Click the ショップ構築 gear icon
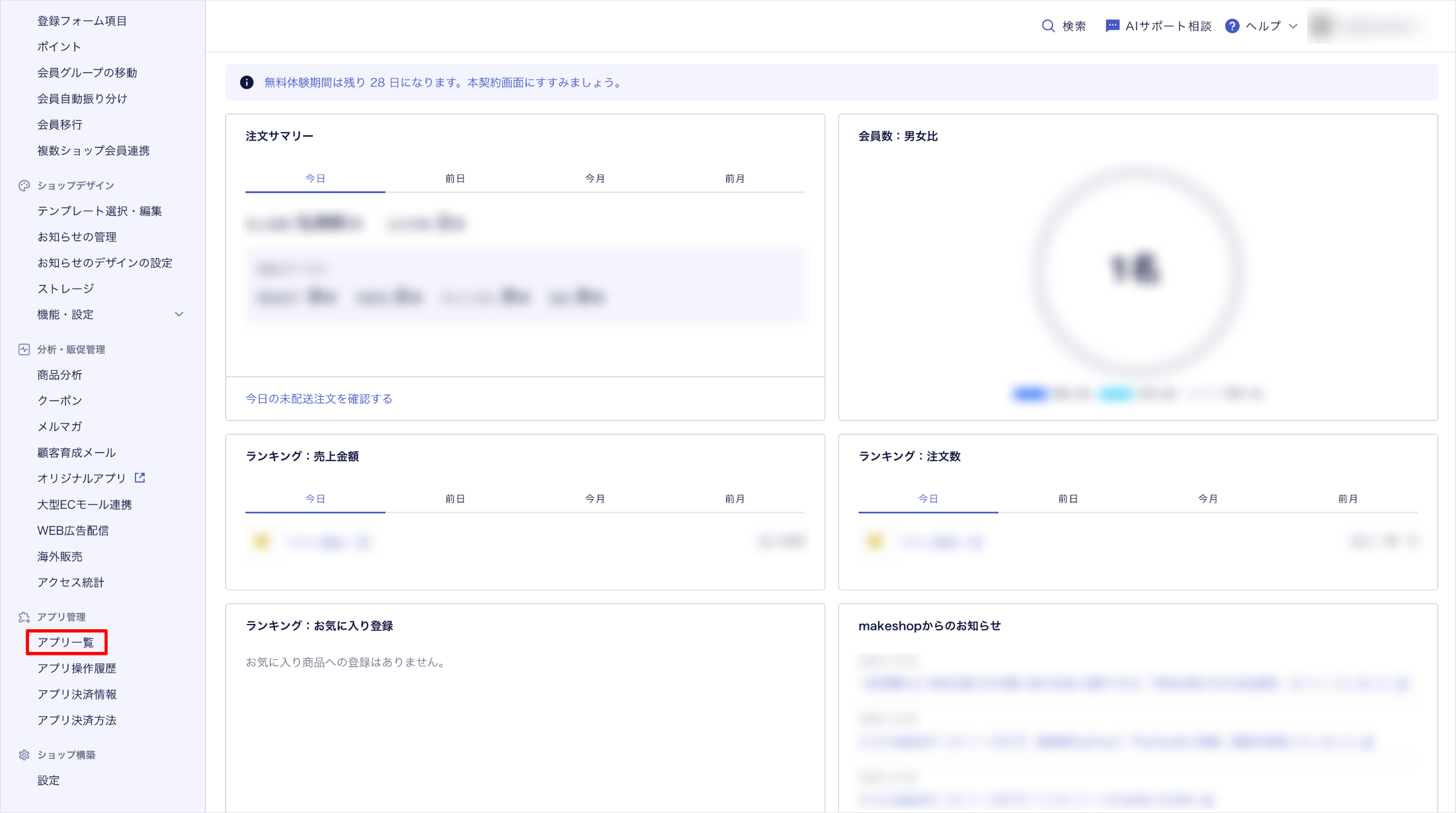The width and height of the screenshot is (1456, 813). click(24, 755)
